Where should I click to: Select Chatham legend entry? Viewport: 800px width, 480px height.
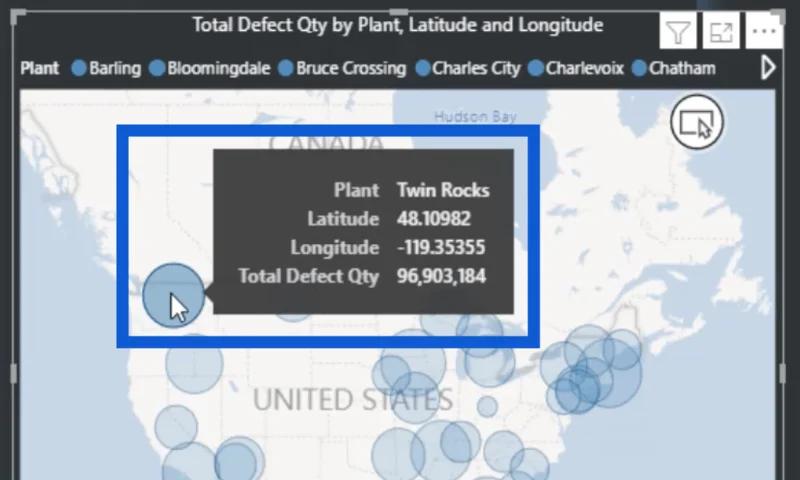(x=673, y=68)
